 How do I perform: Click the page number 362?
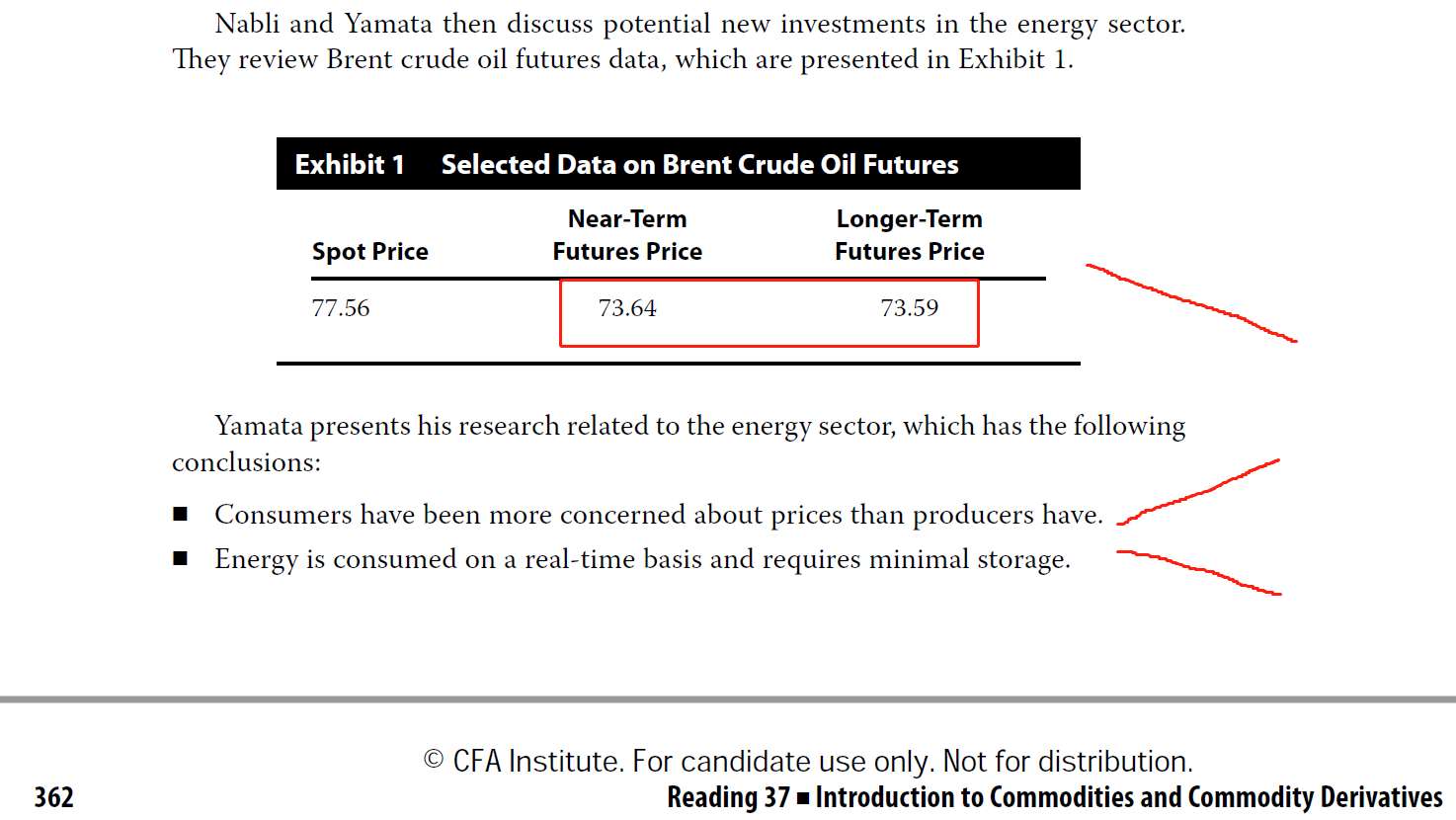53,797
